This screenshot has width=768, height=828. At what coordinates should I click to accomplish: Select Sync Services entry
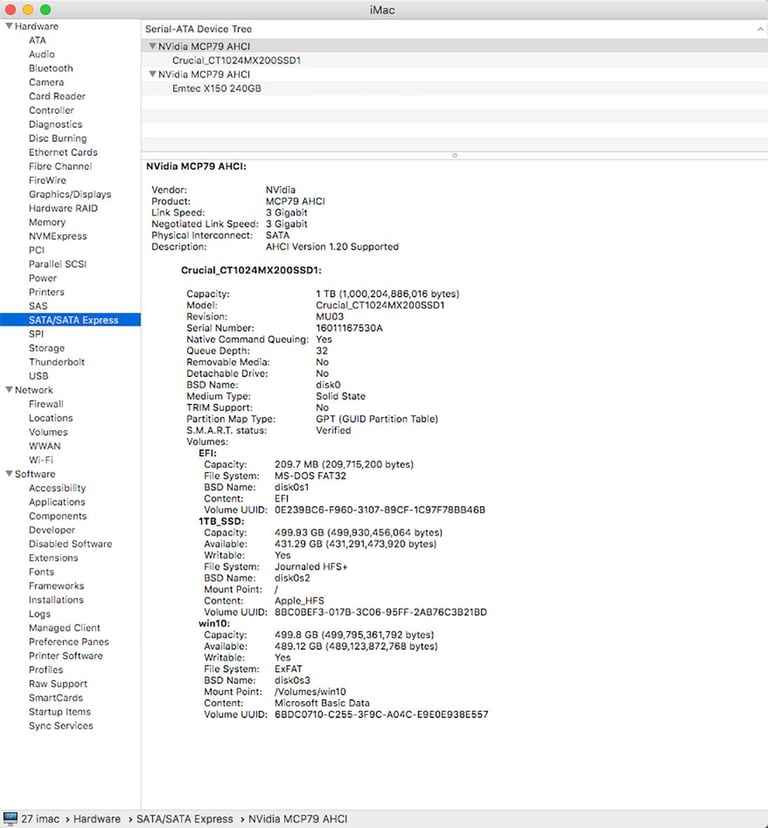point(61,726)
